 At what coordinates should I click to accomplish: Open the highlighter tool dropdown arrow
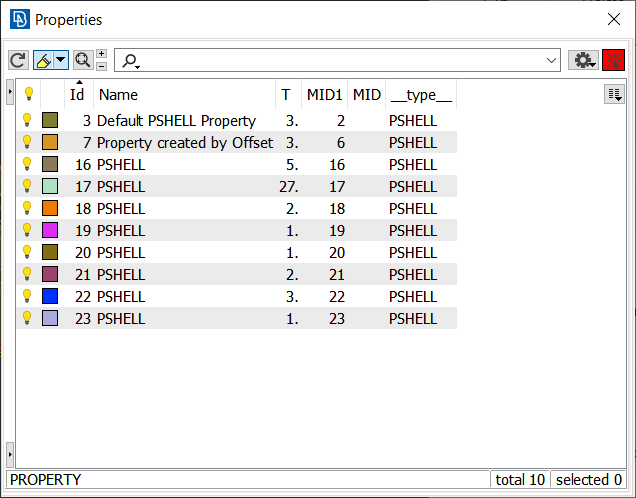pos(60,61)
